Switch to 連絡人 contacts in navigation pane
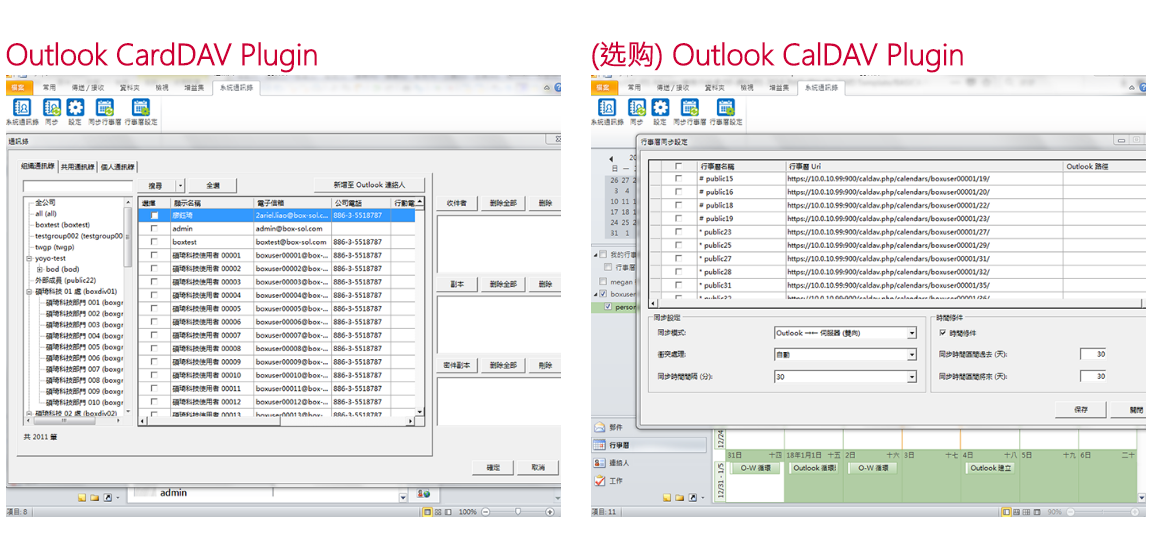1154x538 pixels. pos(600,463)
